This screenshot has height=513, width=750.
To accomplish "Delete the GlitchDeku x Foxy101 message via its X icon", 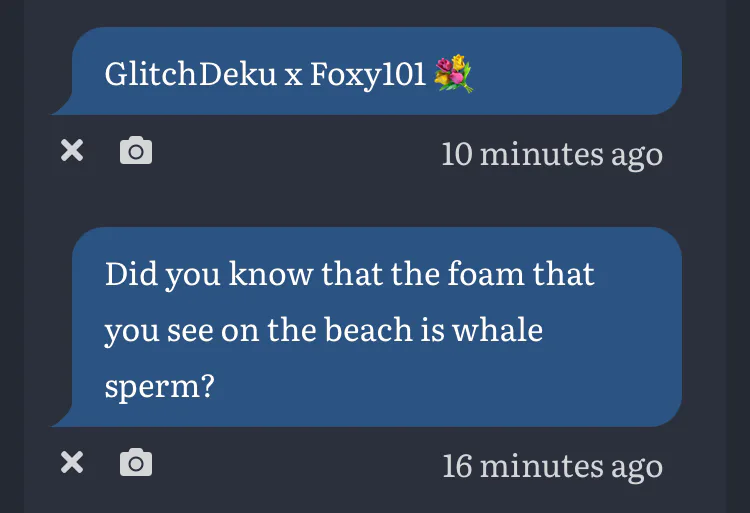I will (x=72, y=150).
